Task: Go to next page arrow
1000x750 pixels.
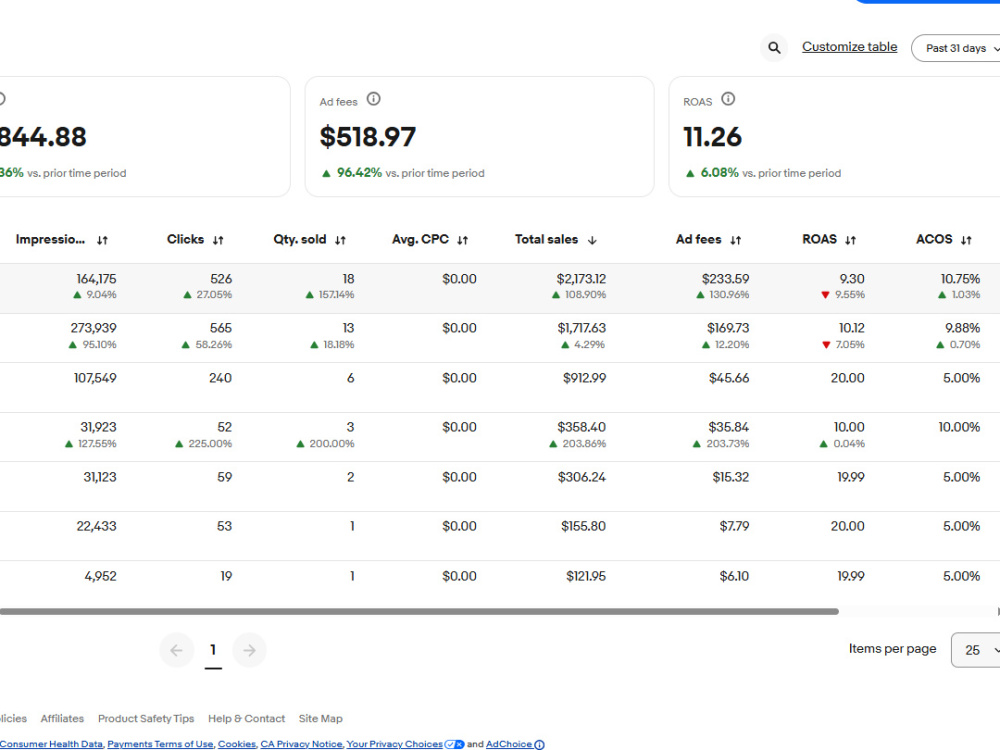Action: (249, 650)
